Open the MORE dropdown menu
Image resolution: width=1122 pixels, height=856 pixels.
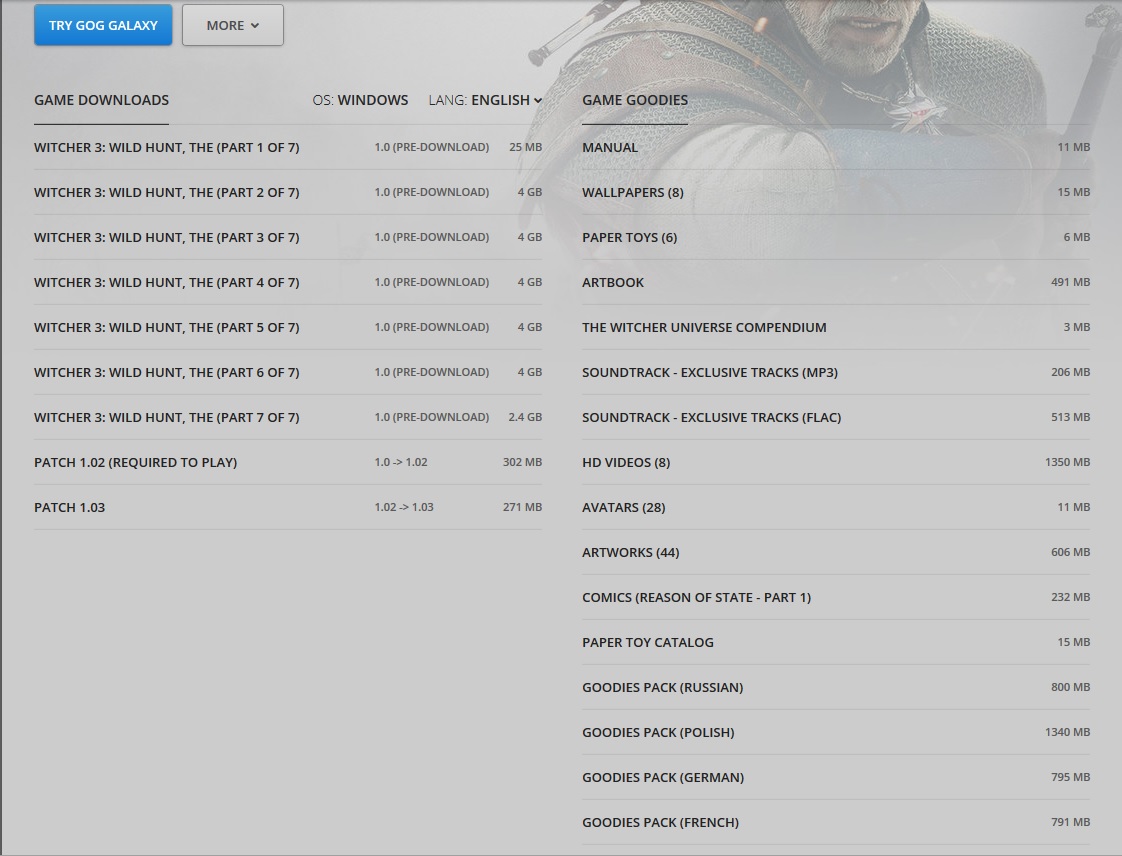click(x=233, y=25)
